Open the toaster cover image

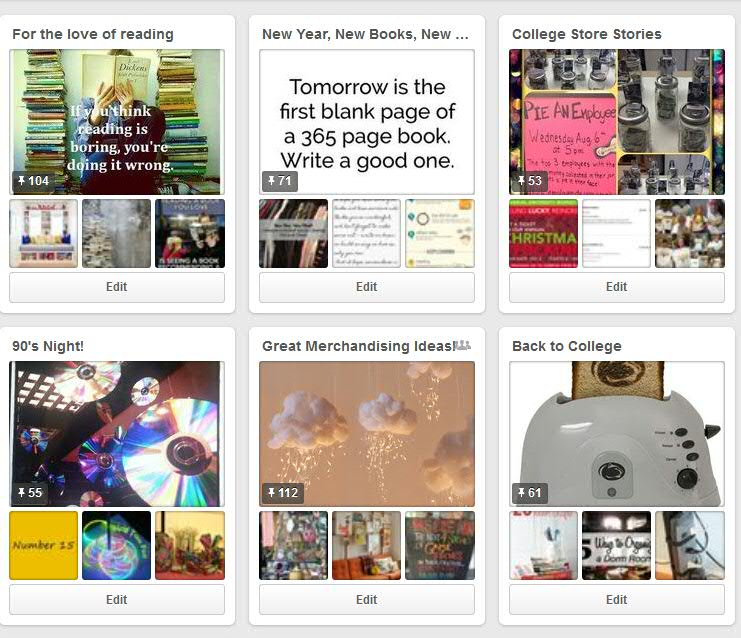point(617,434)
